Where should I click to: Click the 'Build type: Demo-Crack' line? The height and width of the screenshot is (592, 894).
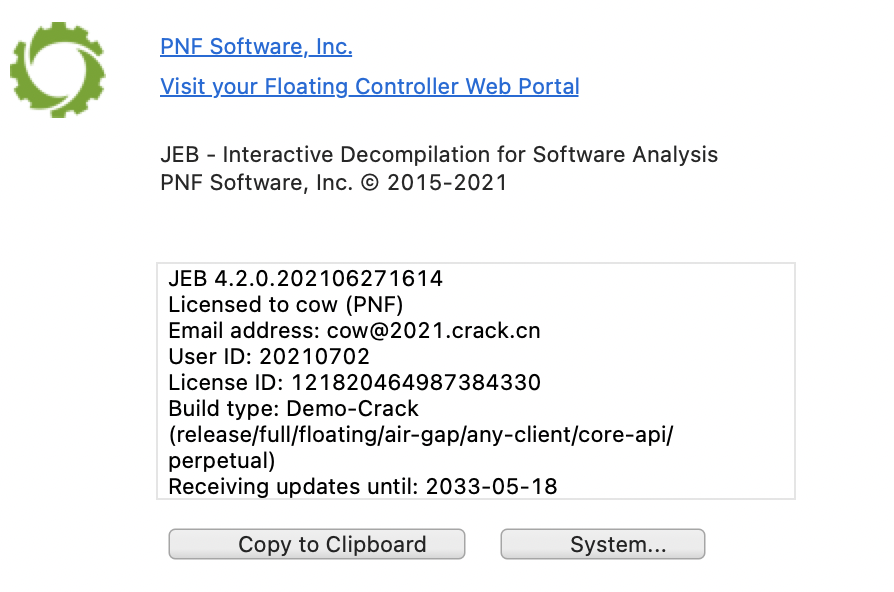click(x=293, y=409)
